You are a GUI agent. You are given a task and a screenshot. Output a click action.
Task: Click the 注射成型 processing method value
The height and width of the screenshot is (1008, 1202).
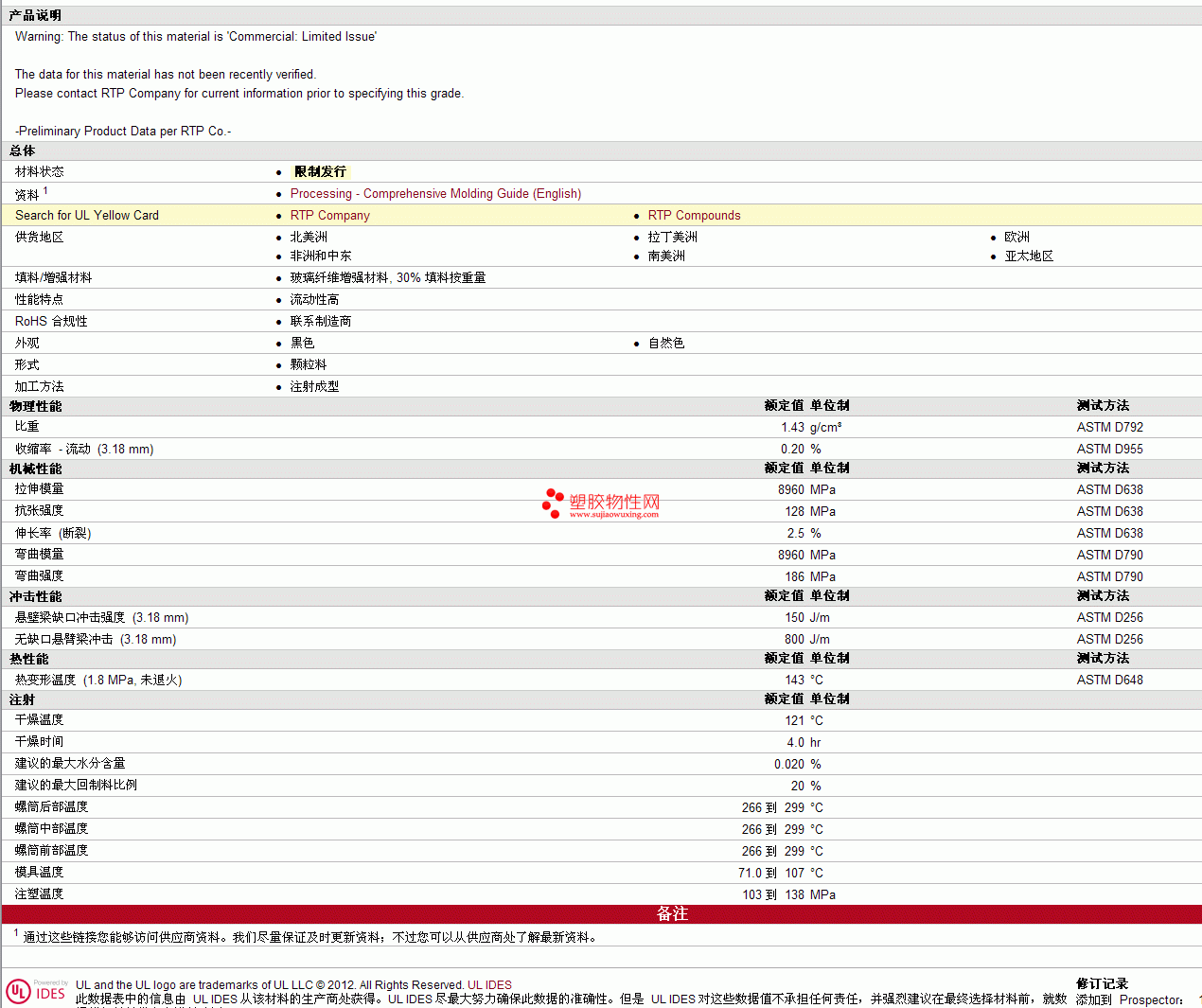pos(314,386)
